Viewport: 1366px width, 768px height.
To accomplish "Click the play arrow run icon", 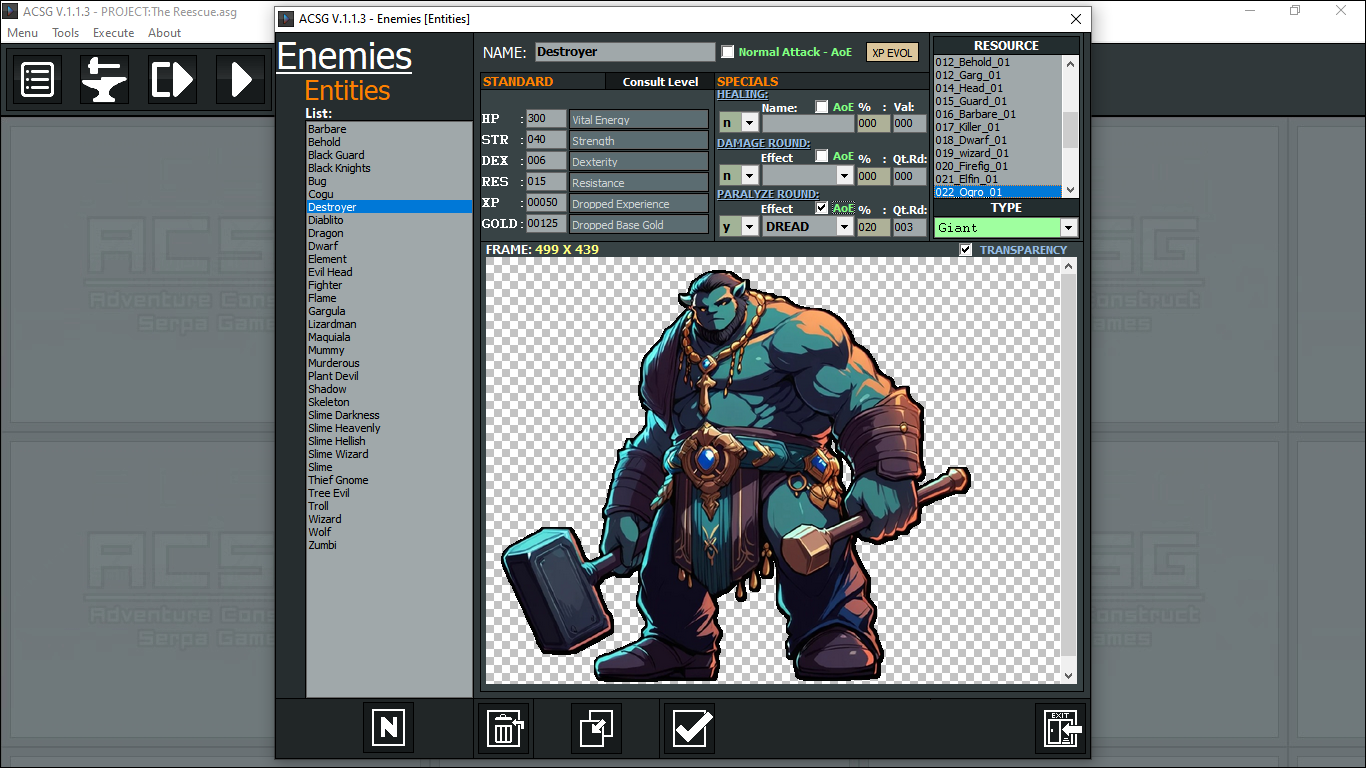I will coord(241,80).
